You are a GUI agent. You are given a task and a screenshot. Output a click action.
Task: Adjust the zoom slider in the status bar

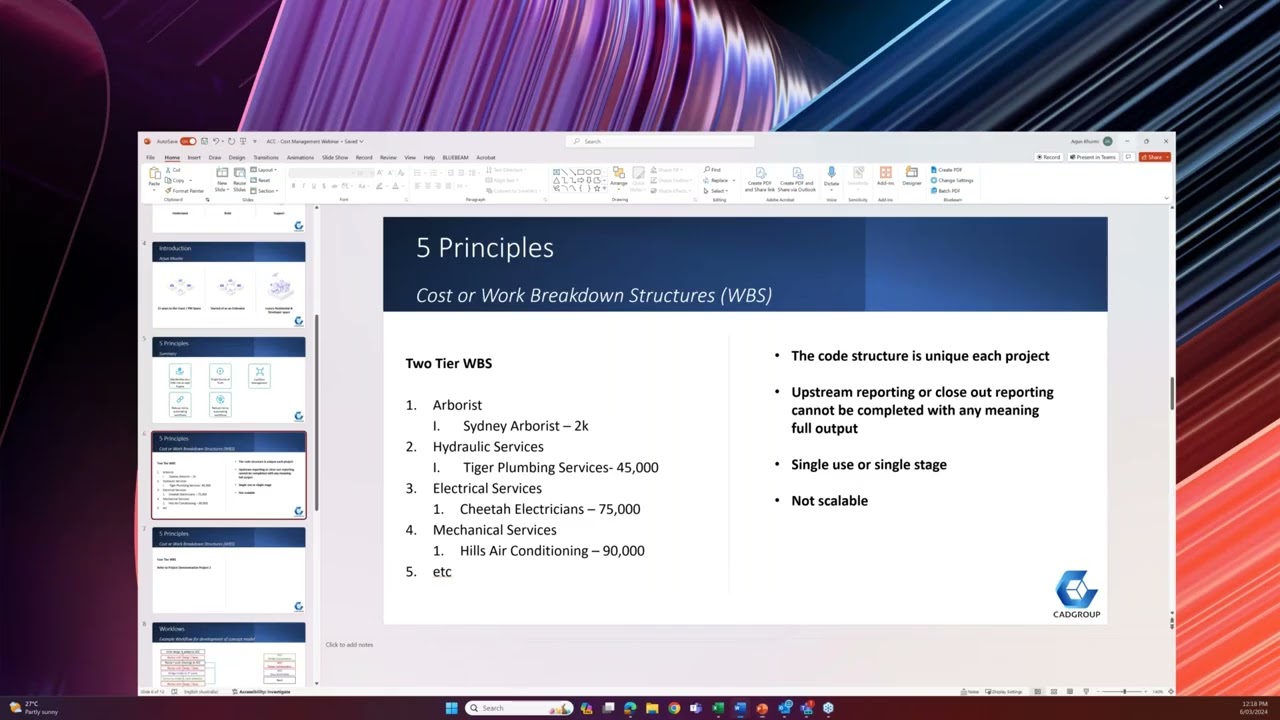point(1124,691)
